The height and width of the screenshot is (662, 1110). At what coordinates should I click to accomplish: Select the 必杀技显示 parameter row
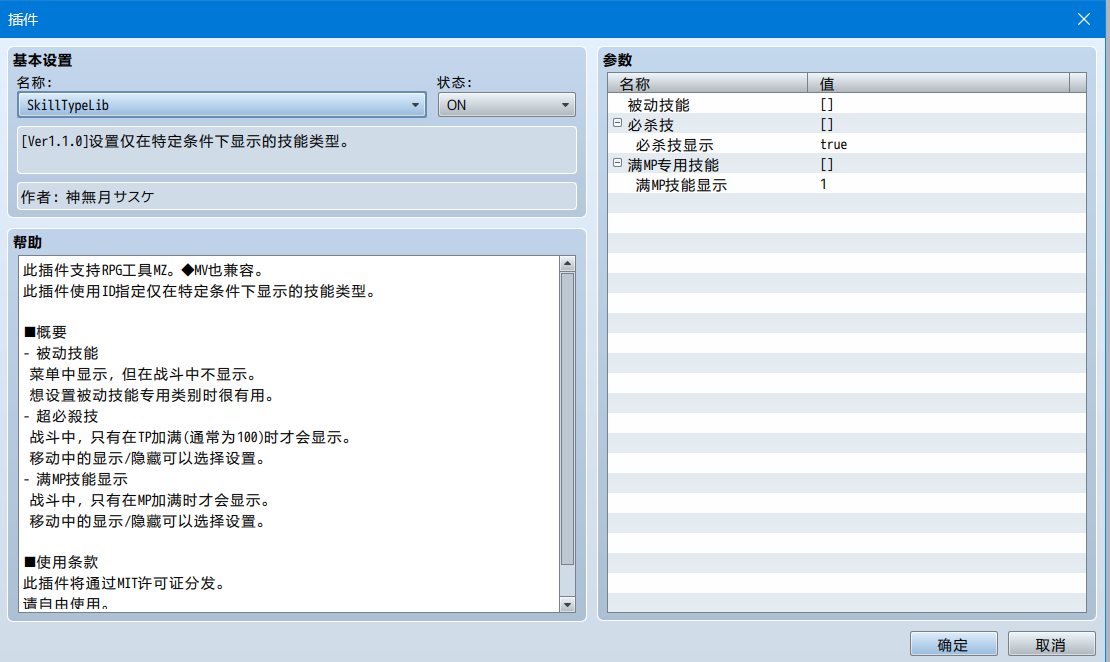pos(847,144)
